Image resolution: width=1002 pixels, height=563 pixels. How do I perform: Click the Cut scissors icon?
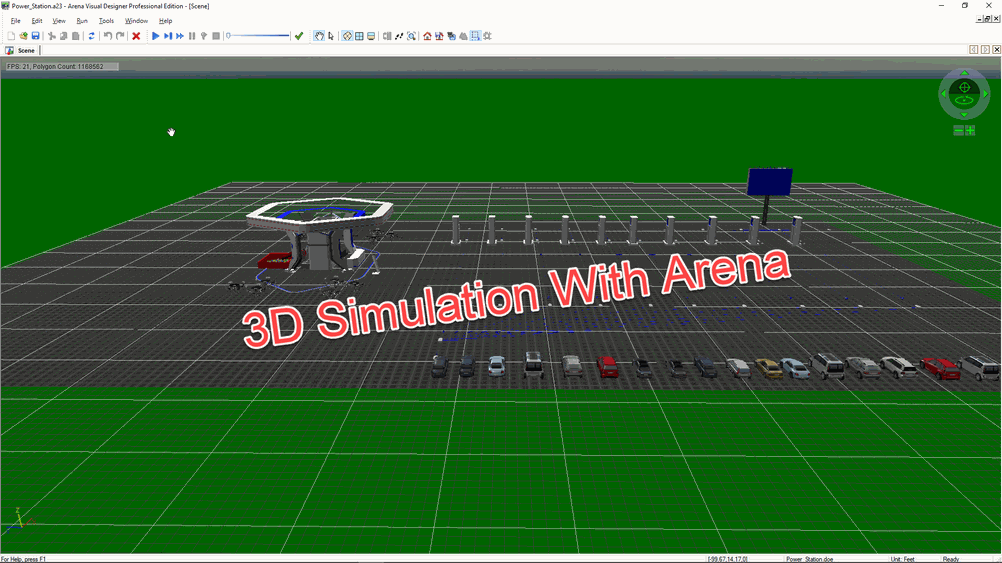coord(52,36)
